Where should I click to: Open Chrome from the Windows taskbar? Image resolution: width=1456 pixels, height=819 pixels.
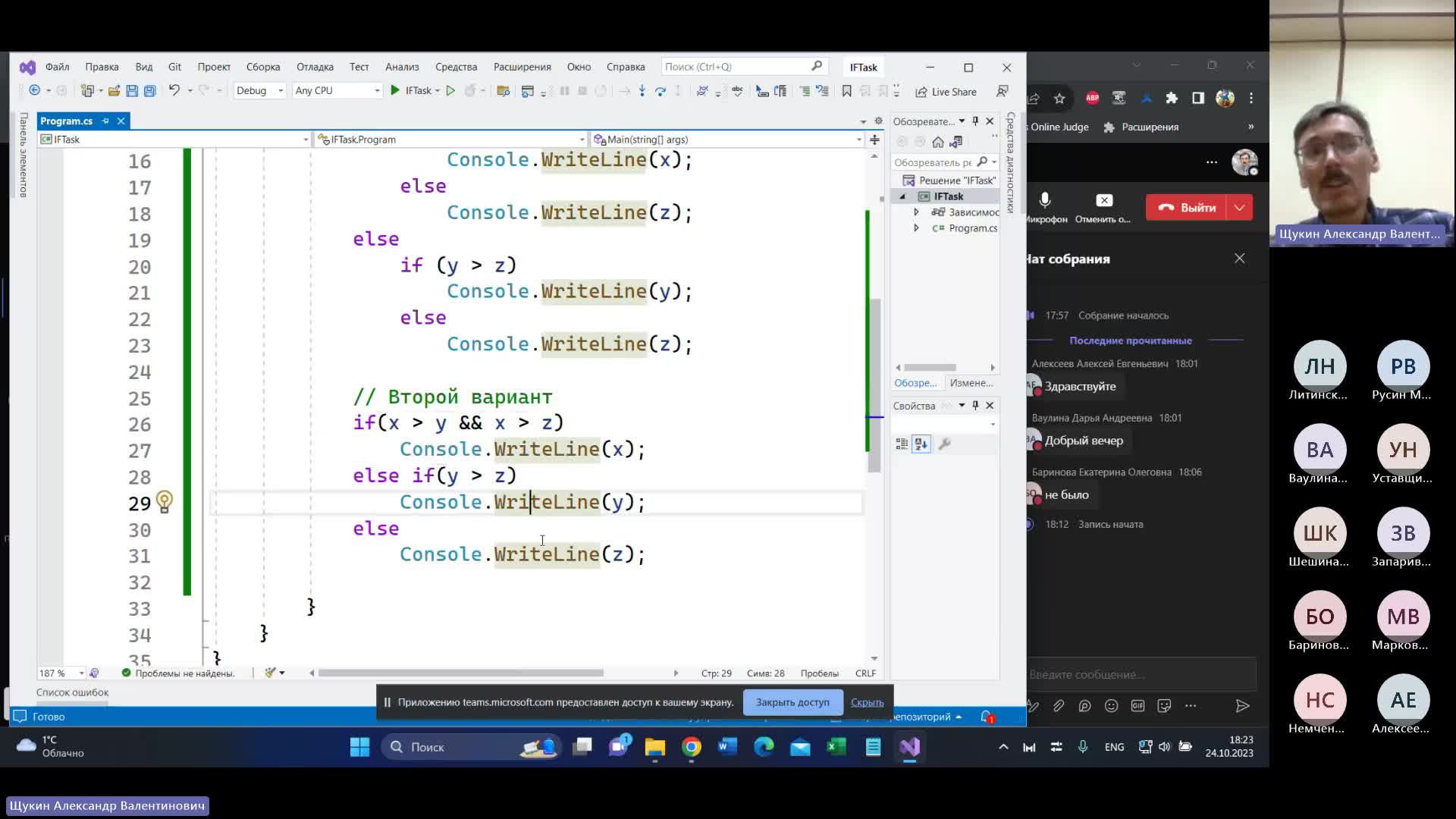[691, 747]
